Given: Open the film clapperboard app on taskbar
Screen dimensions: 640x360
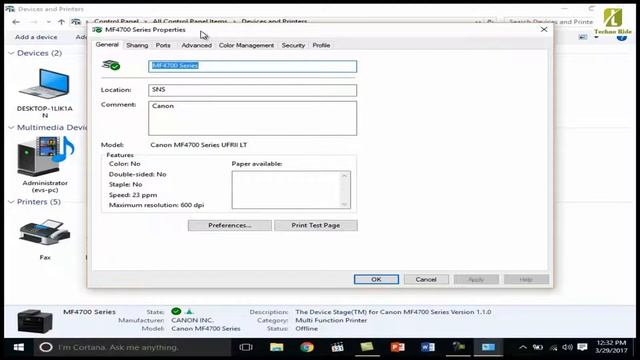Looking at the screenshot, I should pyautogui.click(x=337, y=347).
